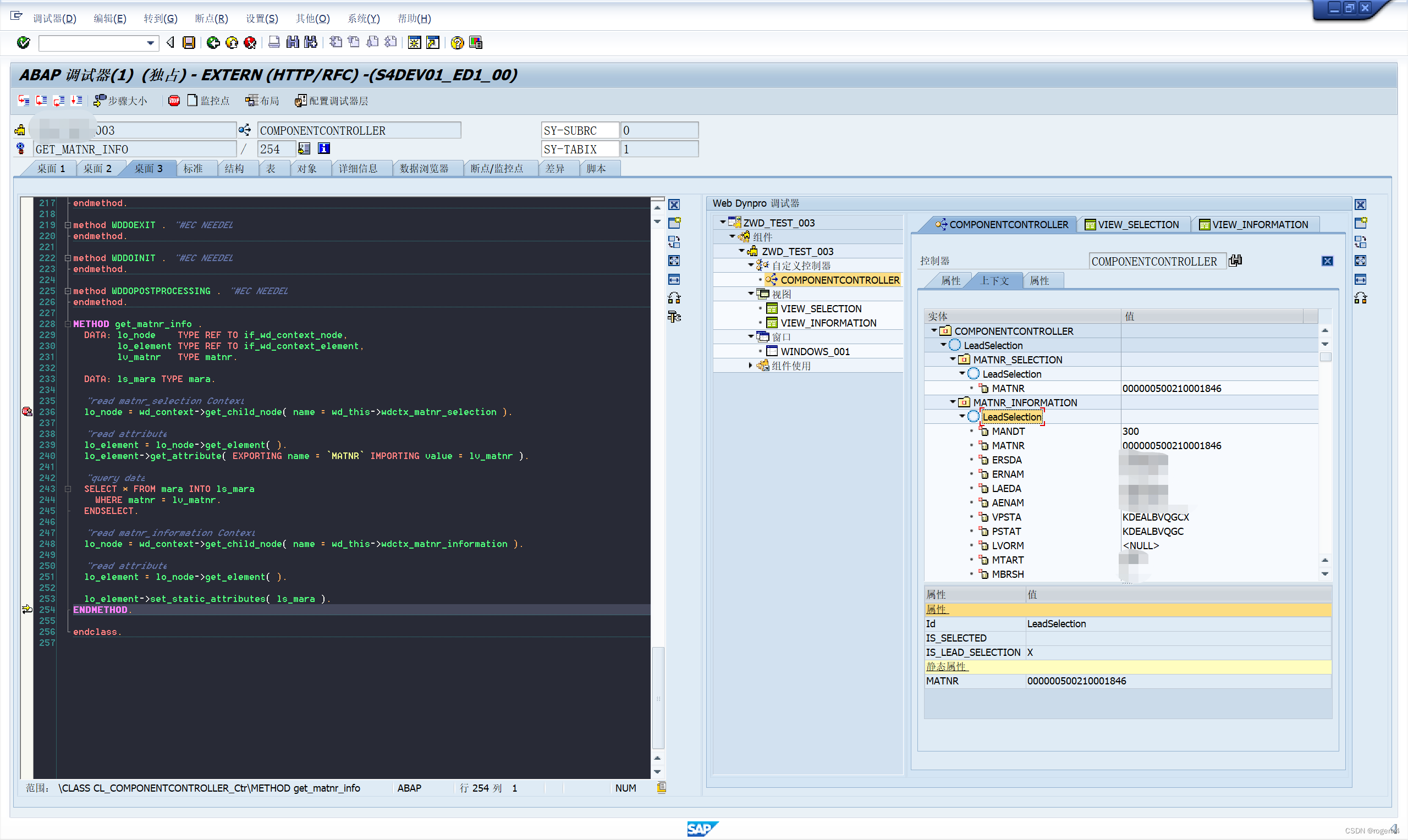1408x840 pixels.
Task: Collapse the 组件 component node
Action: point(732,236)
